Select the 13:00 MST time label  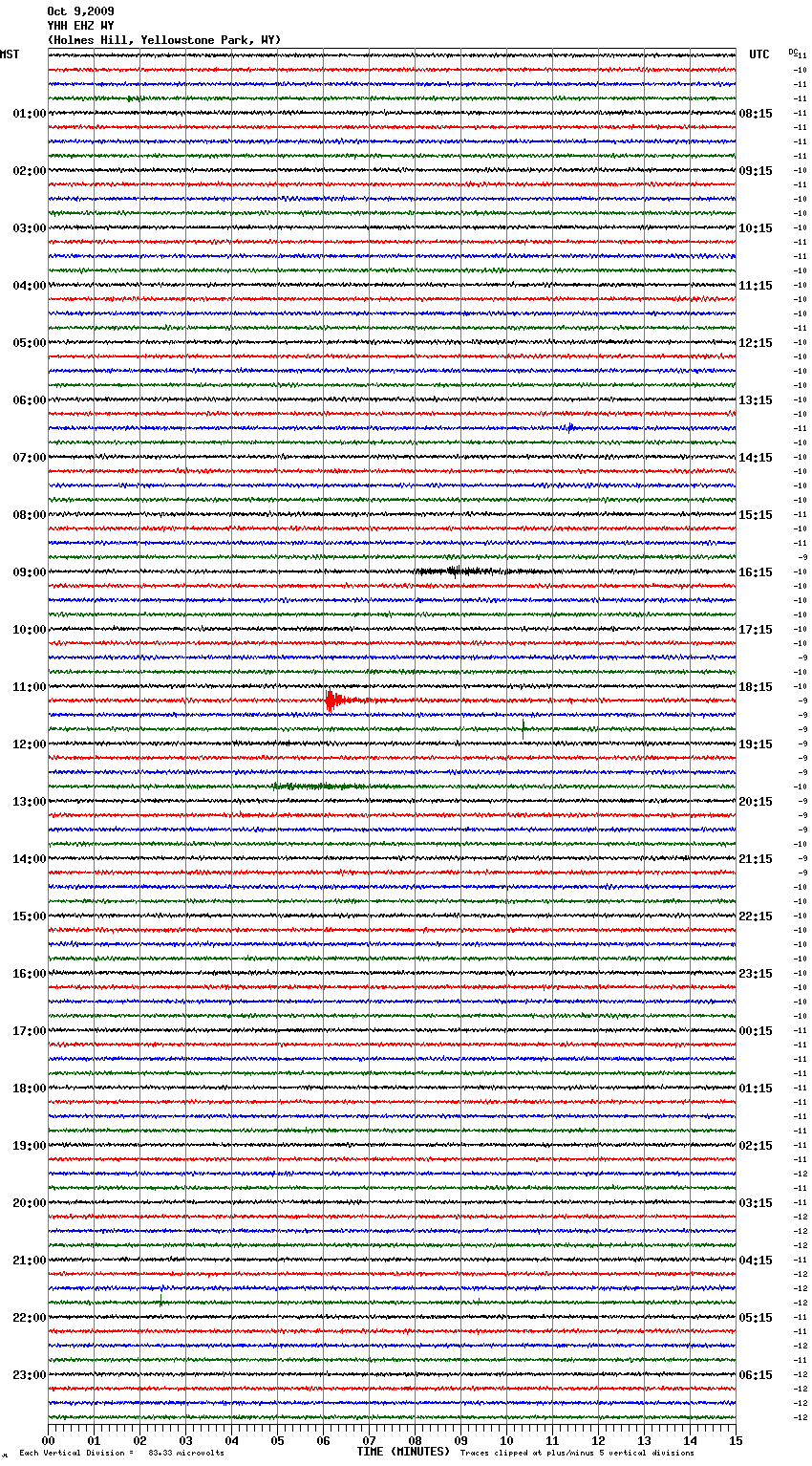click(x=30, y=802)
